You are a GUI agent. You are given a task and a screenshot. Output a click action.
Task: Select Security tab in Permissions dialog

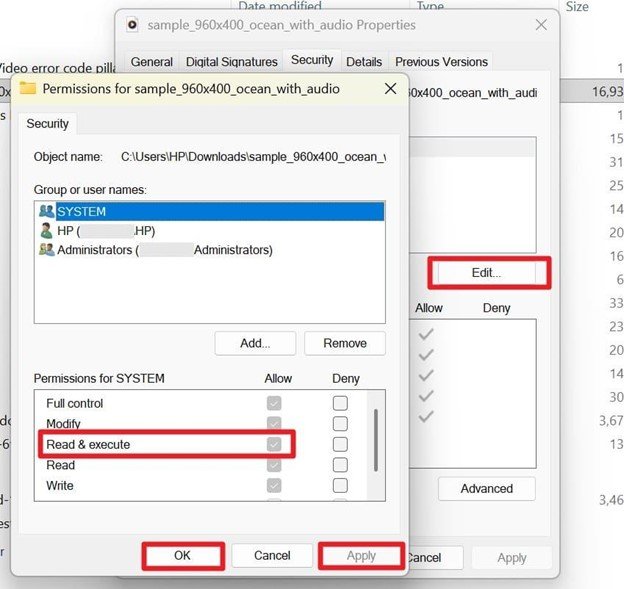47,123
